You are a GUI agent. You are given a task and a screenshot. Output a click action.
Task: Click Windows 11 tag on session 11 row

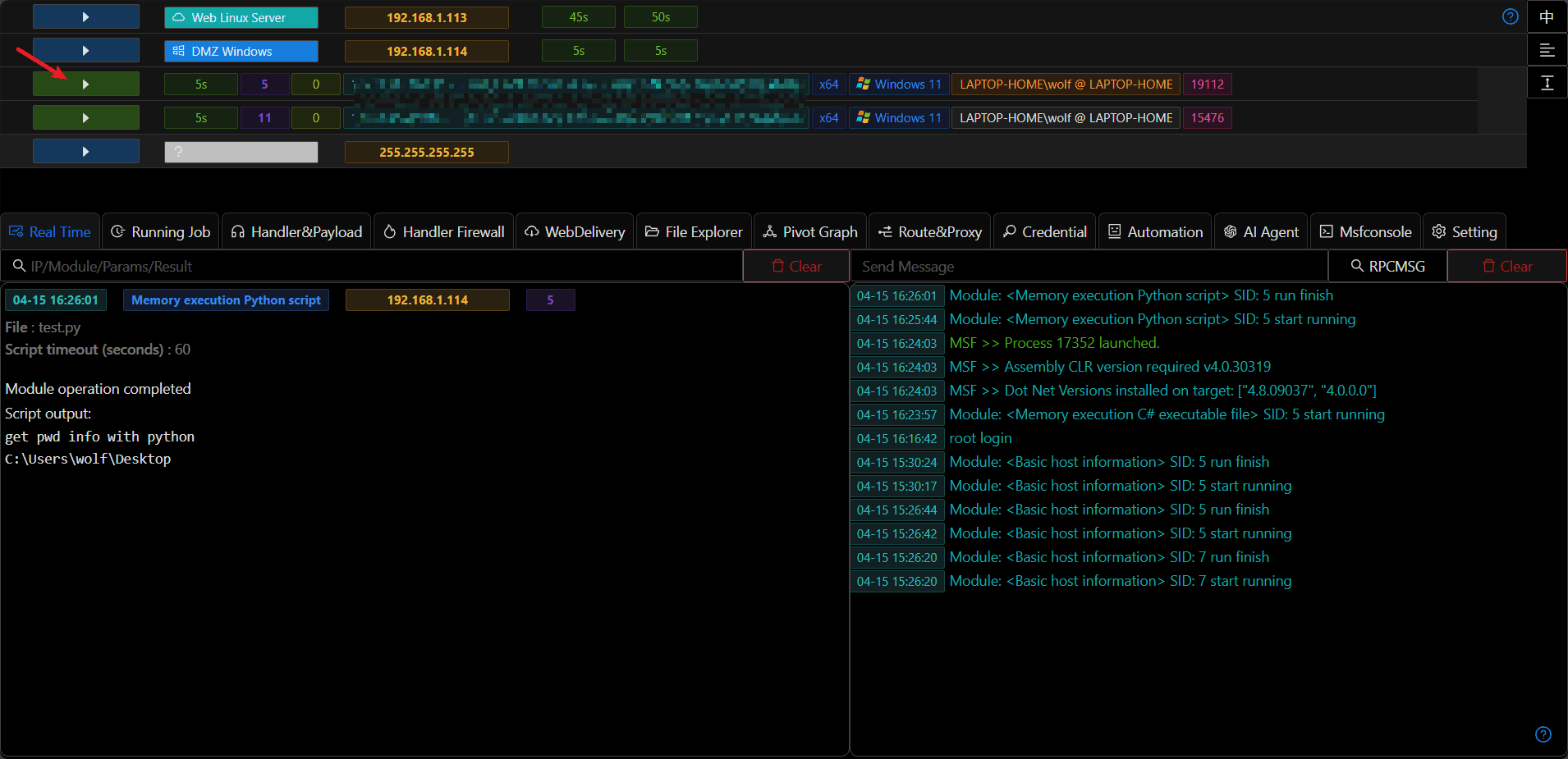899,118
